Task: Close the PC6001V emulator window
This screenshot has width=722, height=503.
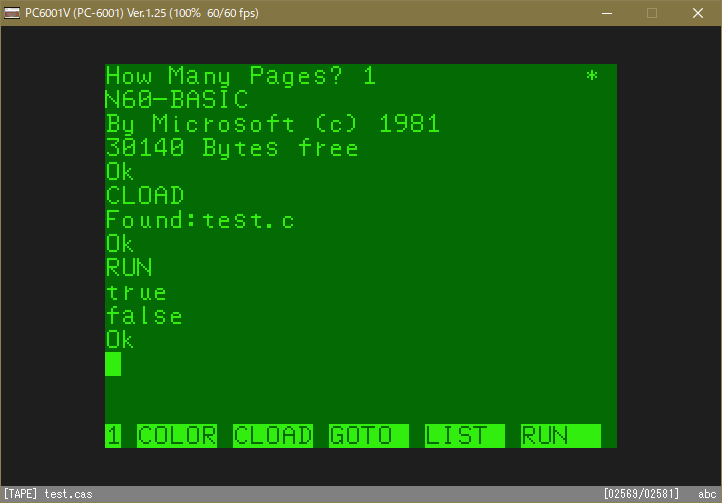Action: click(x=698, y=13)
